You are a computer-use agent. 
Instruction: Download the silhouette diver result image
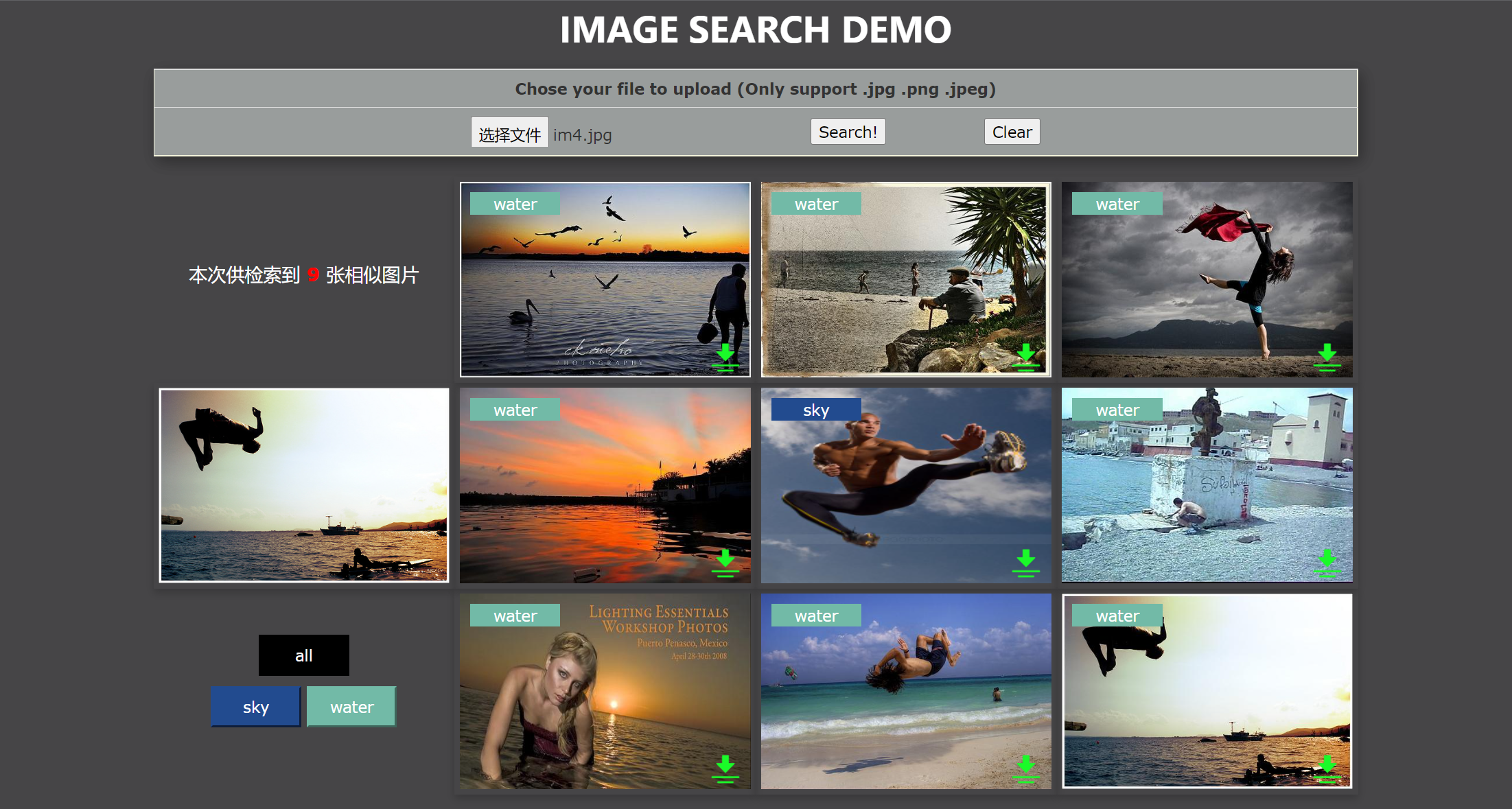click(1327, 769)
